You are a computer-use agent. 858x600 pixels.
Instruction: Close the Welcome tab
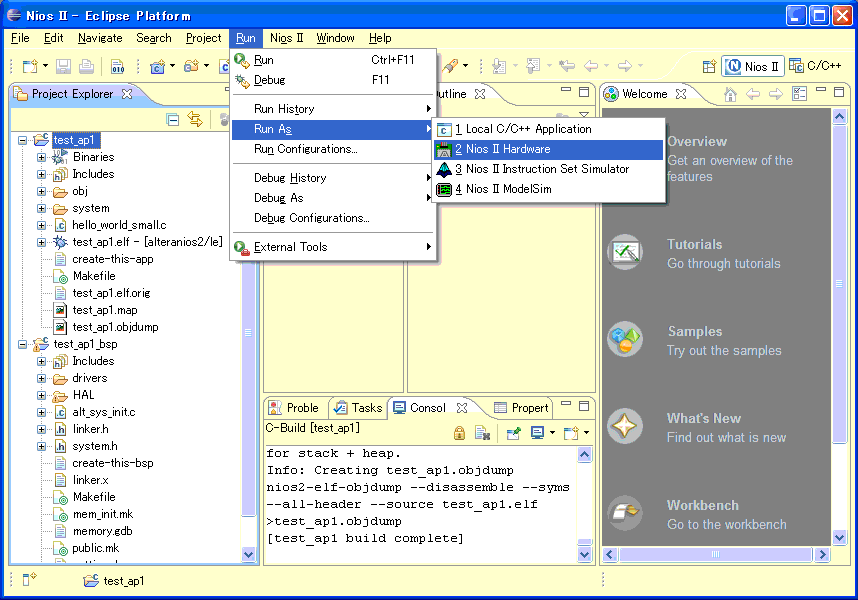(x=681, y=94)
